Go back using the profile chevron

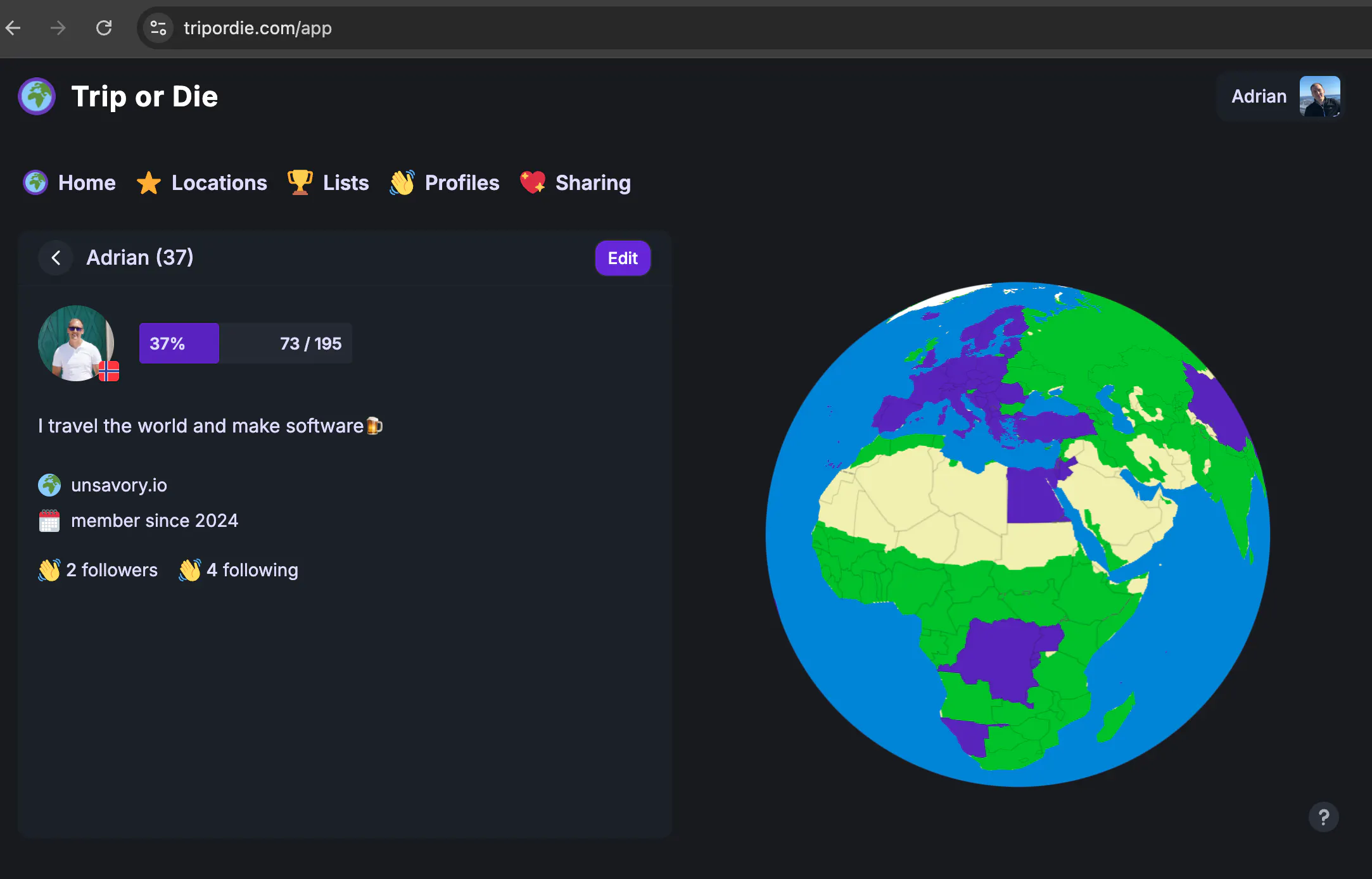pyautogui.click(x=56, y=258)
